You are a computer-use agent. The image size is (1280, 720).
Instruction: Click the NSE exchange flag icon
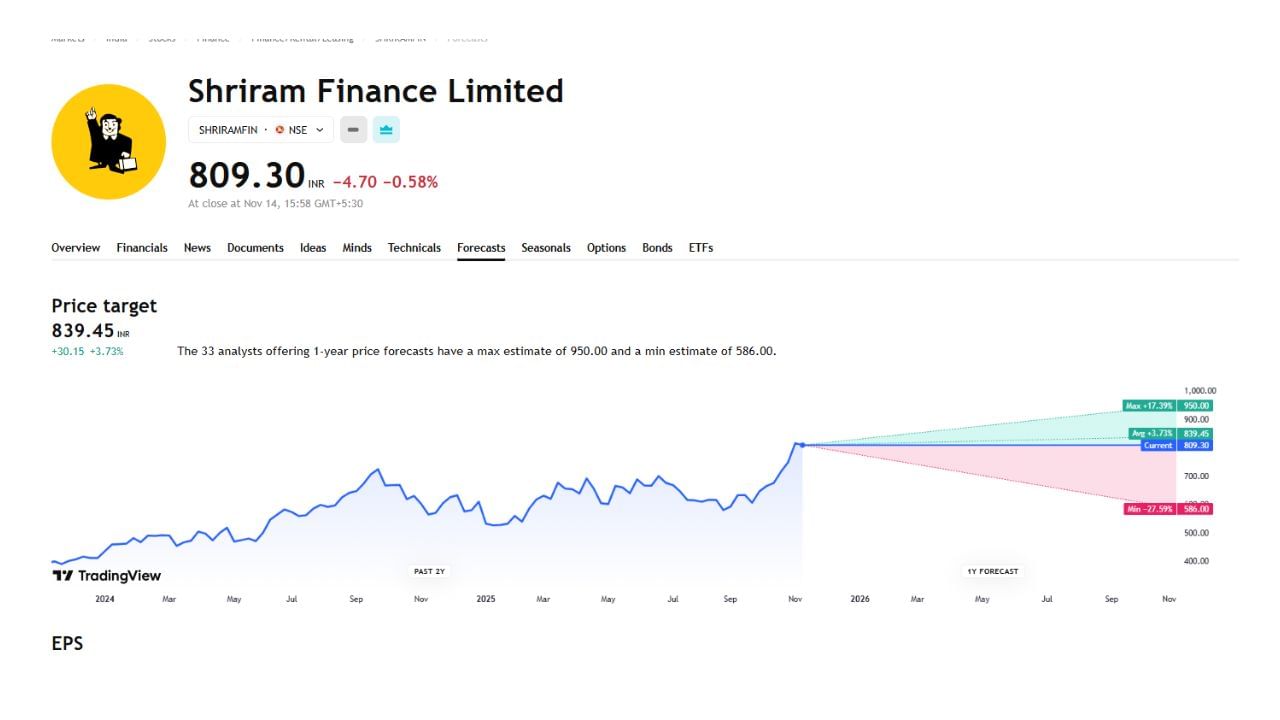pos(280,130)
